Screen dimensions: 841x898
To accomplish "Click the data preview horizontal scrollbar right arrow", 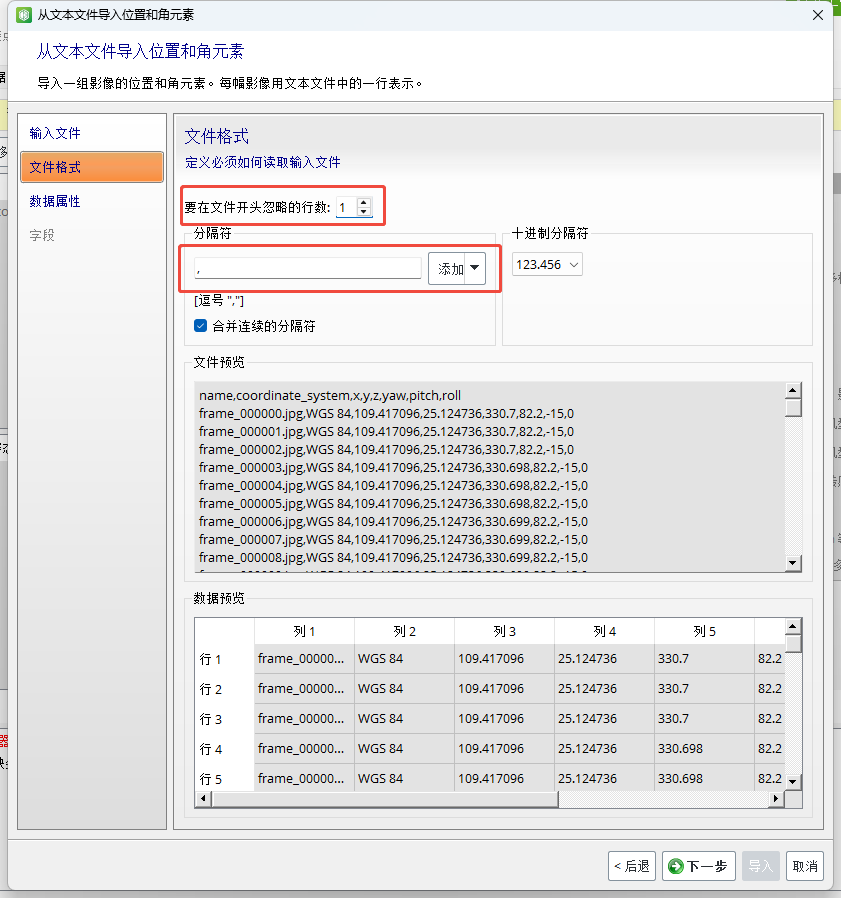I will click(x=778, y=799).
